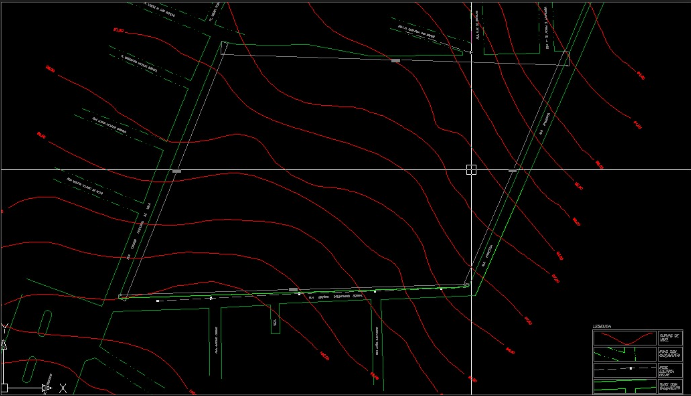
Task: Select the midpoint grip on bottom boundary edge
Action: [293, 289]
